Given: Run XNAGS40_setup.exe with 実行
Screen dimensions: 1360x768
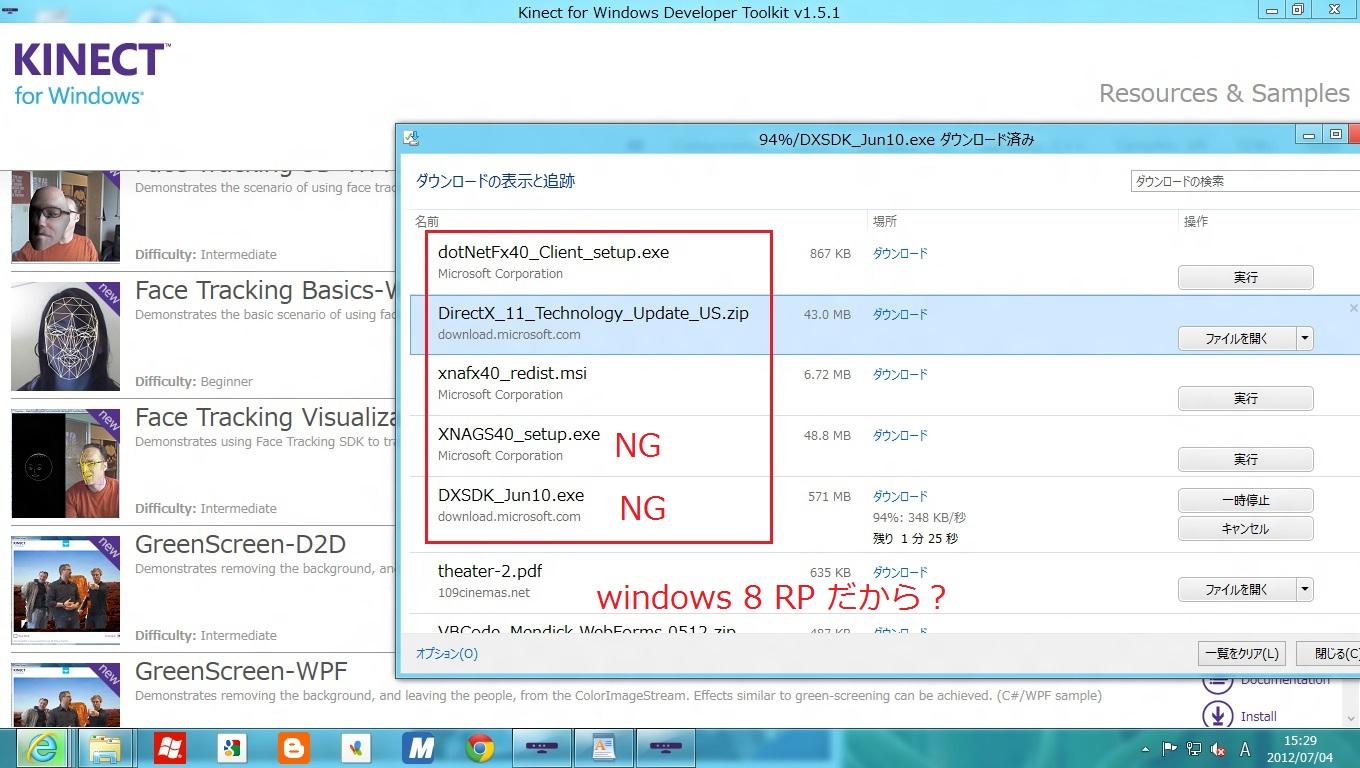Looking at the screenshot, I should tap(1245, 459).
